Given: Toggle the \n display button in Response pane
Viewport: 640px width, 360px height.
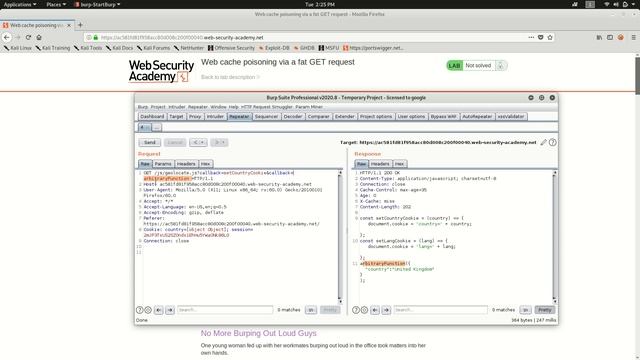Looking at the screenshot, I should tap(526, 310).
